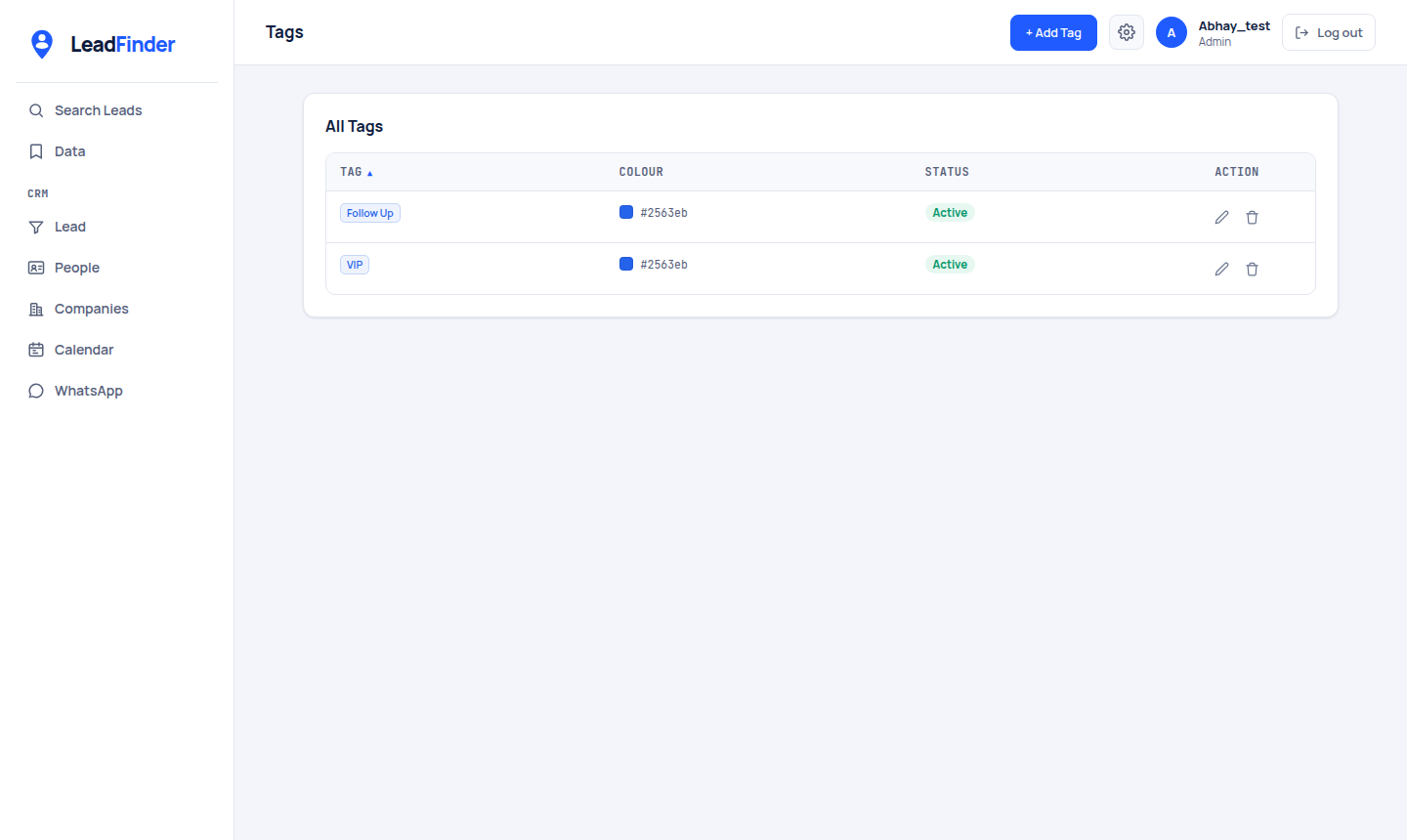The width and height of the screenshot is (1407, 840).
Task: Click the ACTION column header
Action: [x=1237, y=172]
